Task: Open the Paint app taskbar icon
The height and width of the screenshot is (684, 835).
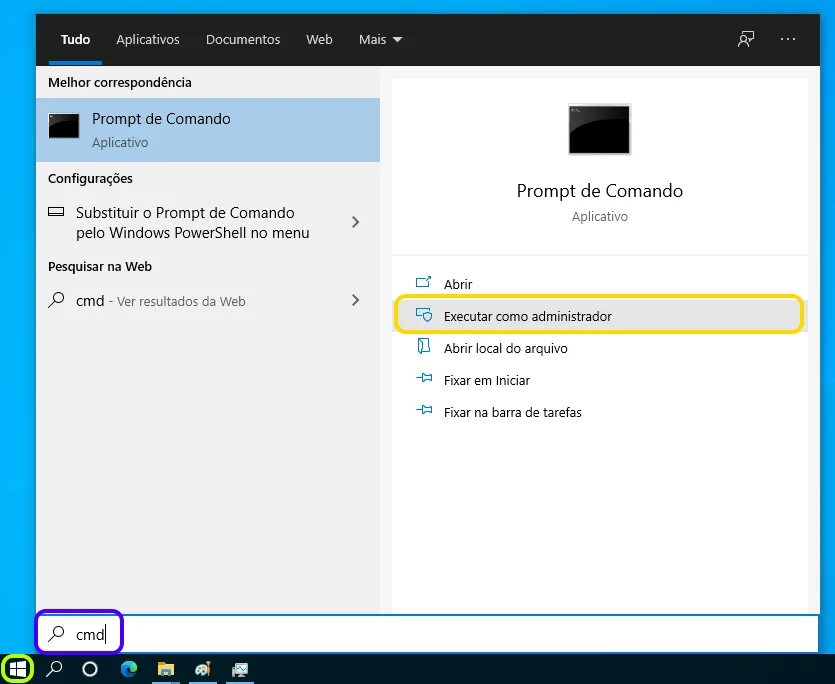Action: click(x=203, y=669)
